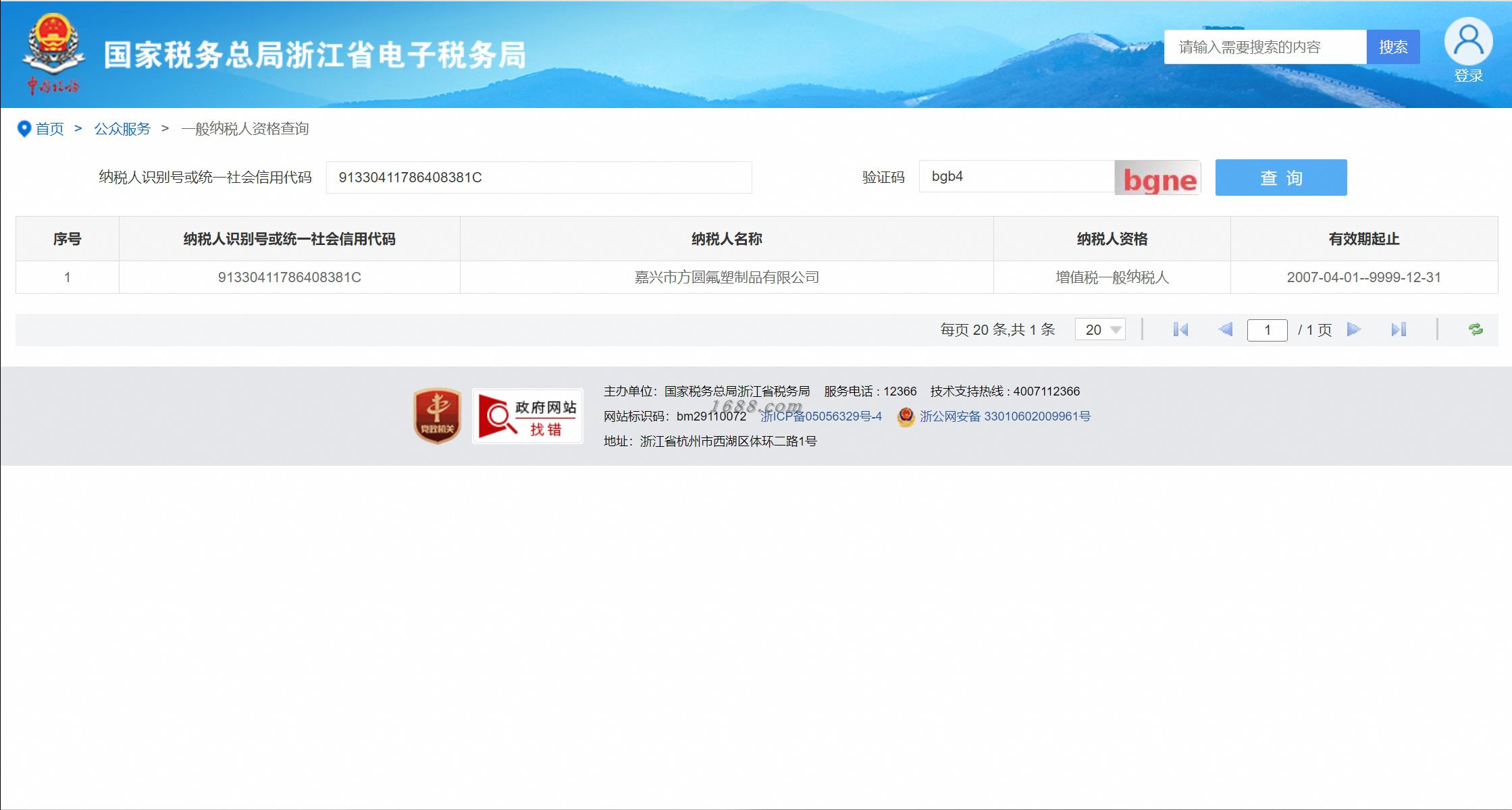The height and width of the screenshot is (810, 1512).
Task: Refresh the bgne captcha image
Action: coord(1157,178)
